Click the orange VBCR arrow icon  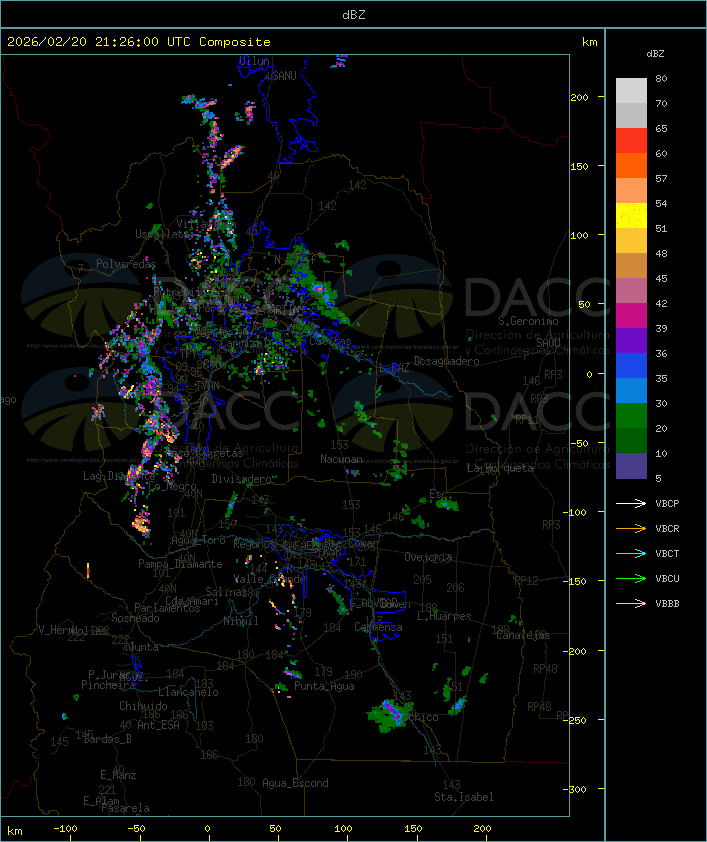631,528
